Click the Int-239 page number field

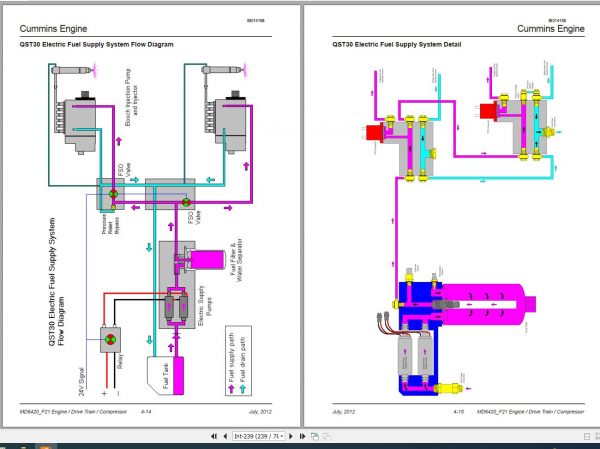252,436
